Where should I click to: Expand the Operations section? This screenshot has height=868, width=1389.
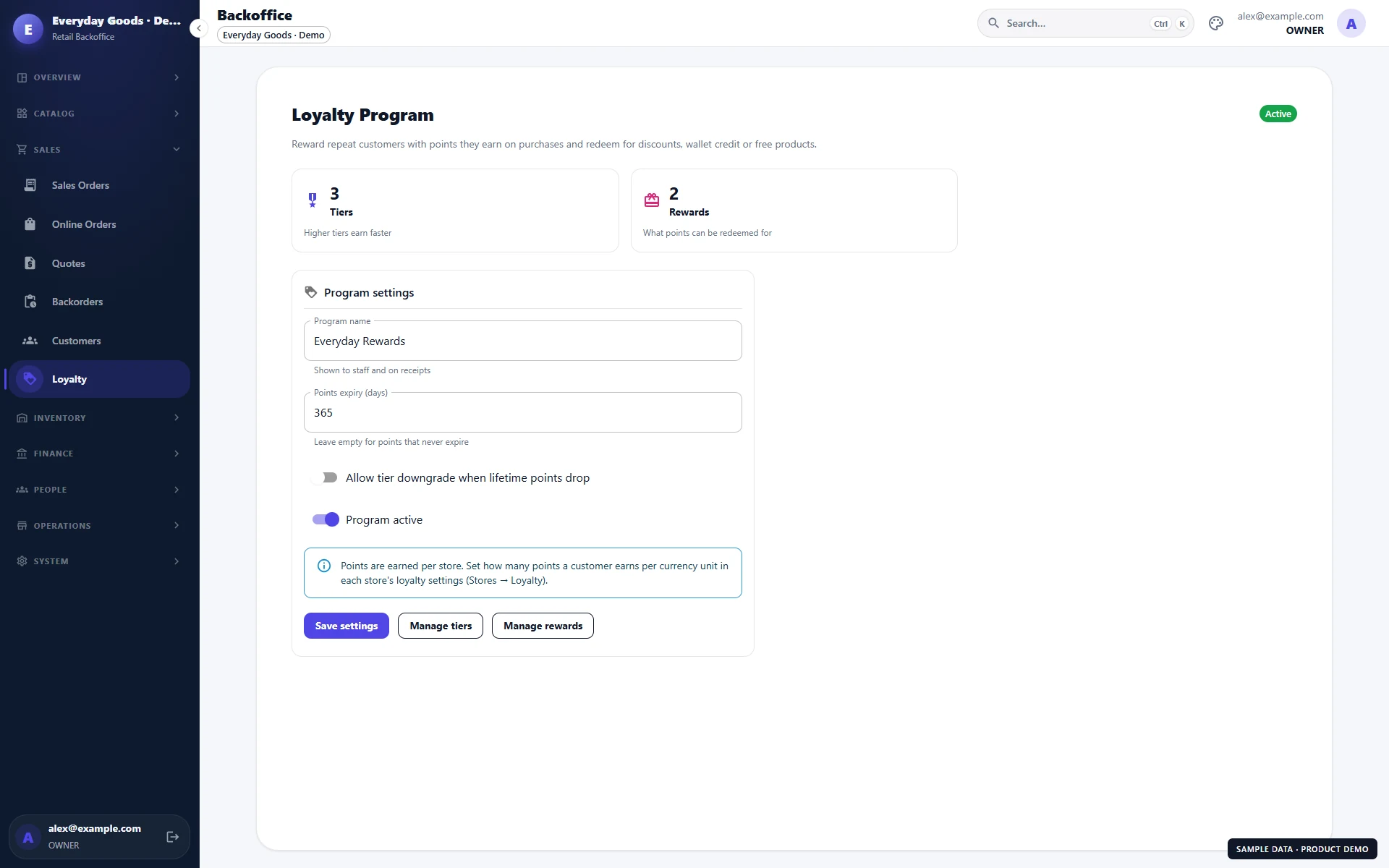pyautogui.click(x=99, y=526)
